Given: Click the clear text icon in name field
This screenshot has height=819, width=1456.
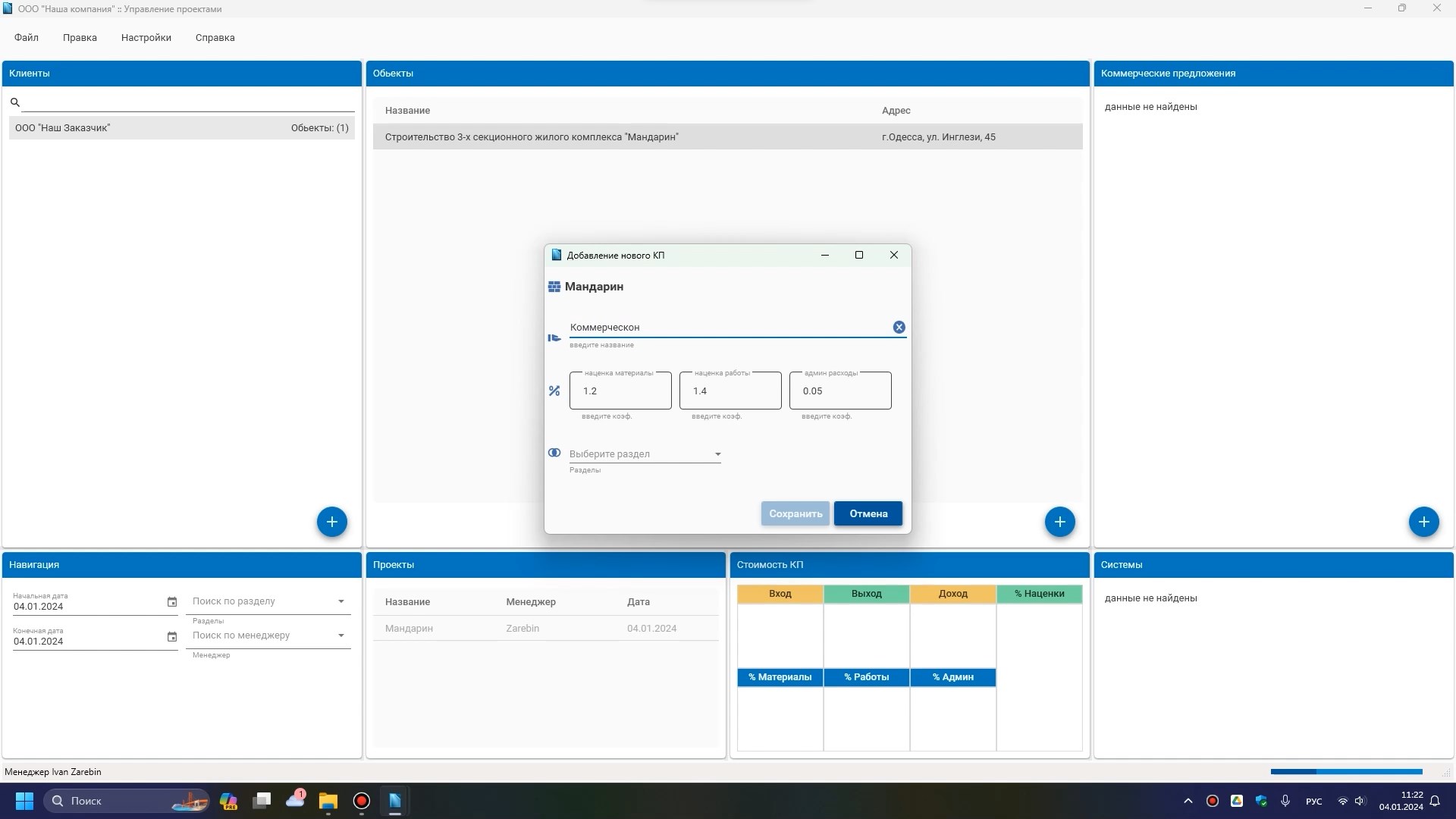Looking at the screenshot, I should [x=899, y=327].
